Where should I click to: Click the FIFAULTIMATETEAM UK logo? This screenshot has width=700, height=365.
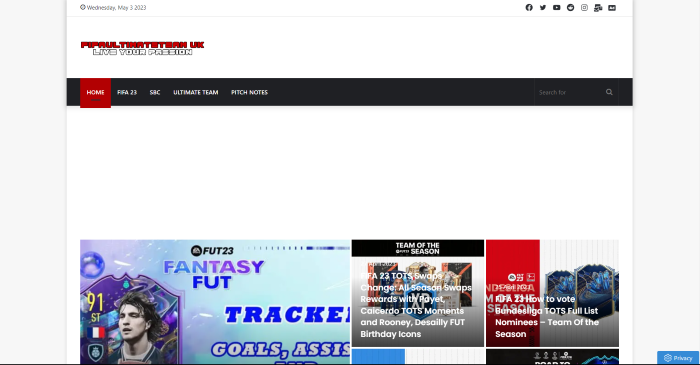pyautogui.click(x=142, y=48)
